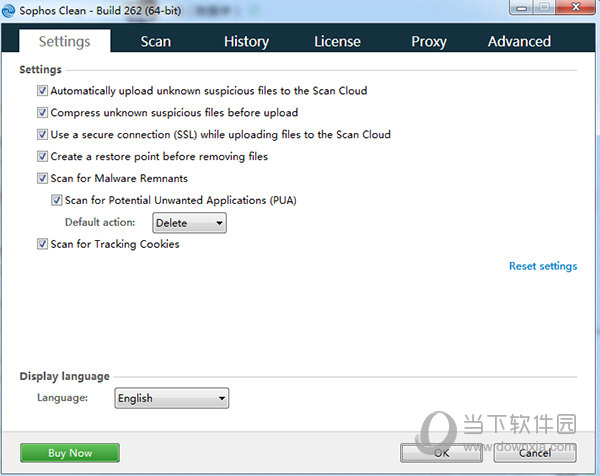Minimize the Sophos Clean window
Screen dimensions: 600x476
(x=522, y=7)
